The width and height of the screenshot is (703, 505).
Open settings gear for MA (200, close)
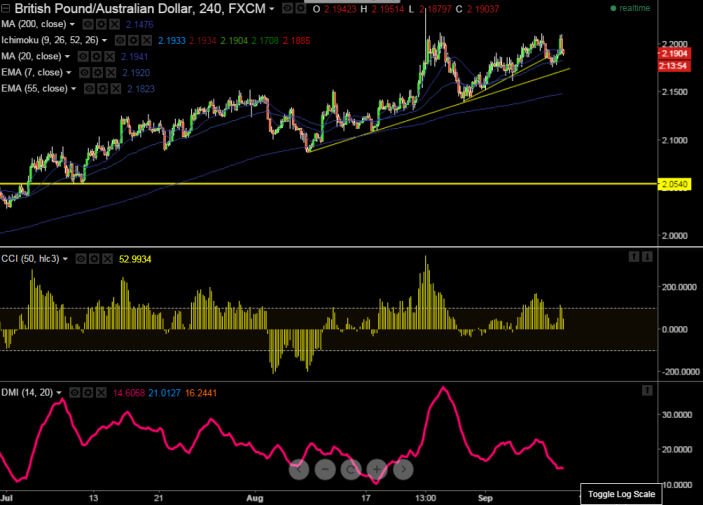click(x=101, y=24)
